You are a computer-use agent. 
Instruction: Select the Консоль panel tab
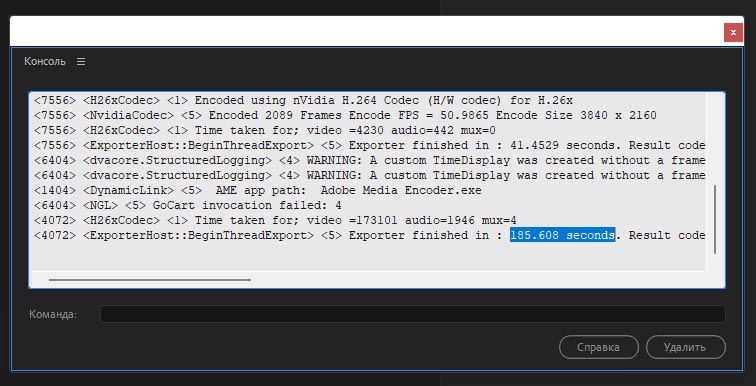coord(45,62)
